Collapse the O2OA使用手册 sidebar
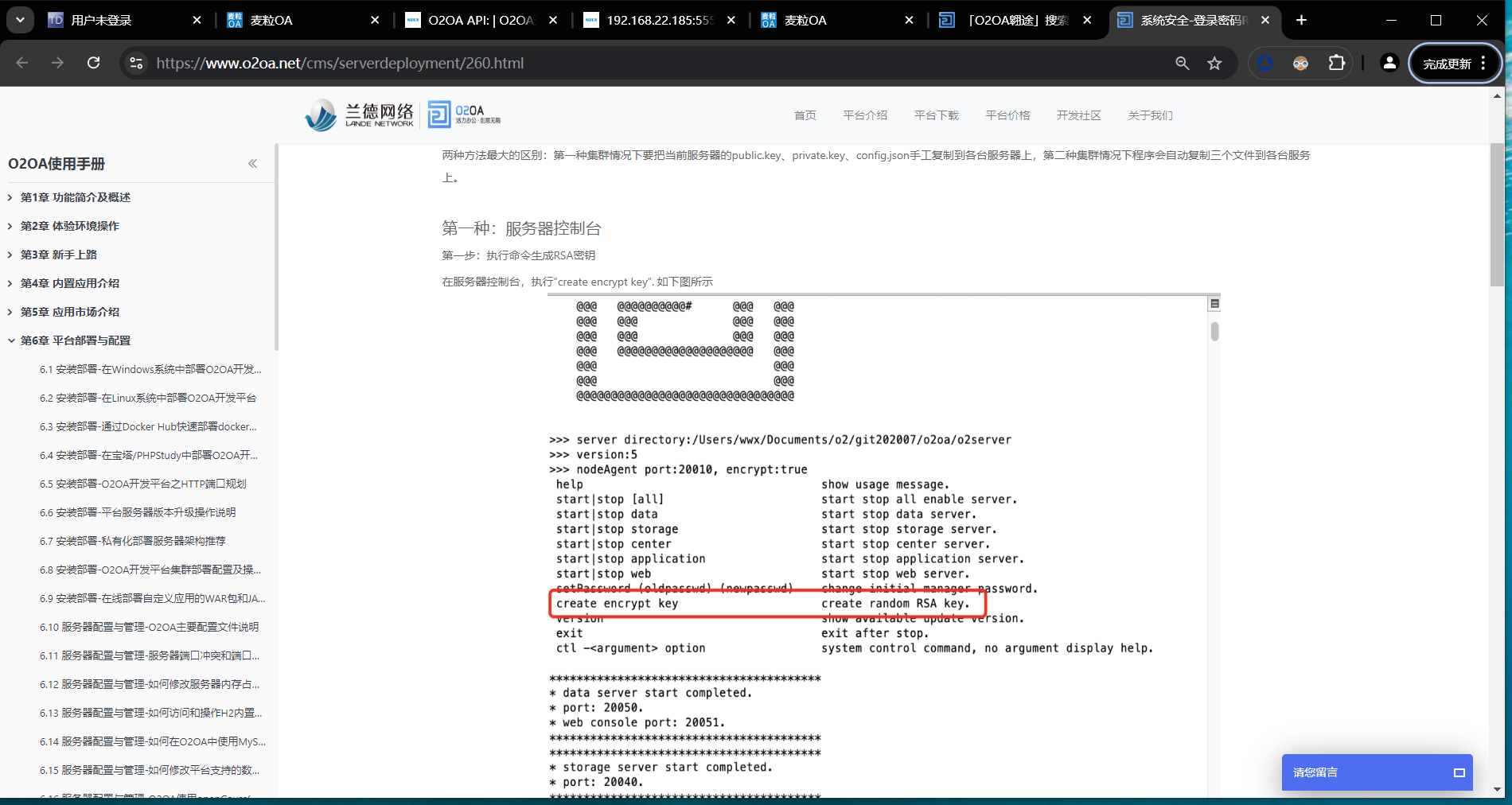This screenshot has height=805, width=1512. tap(252, 164)
